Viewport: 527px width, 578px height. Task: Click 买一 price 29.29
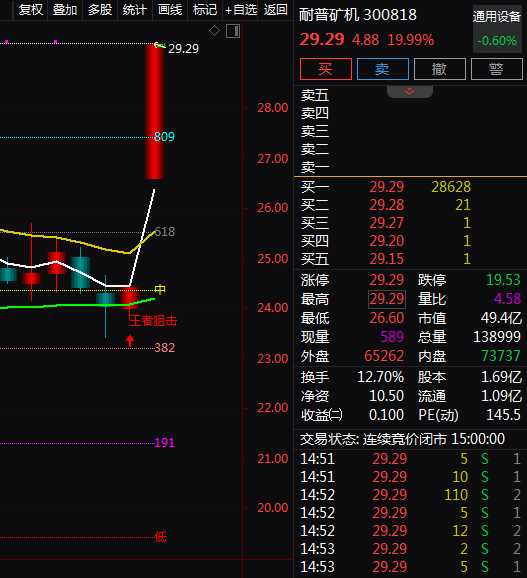click(x=387, y=187)
